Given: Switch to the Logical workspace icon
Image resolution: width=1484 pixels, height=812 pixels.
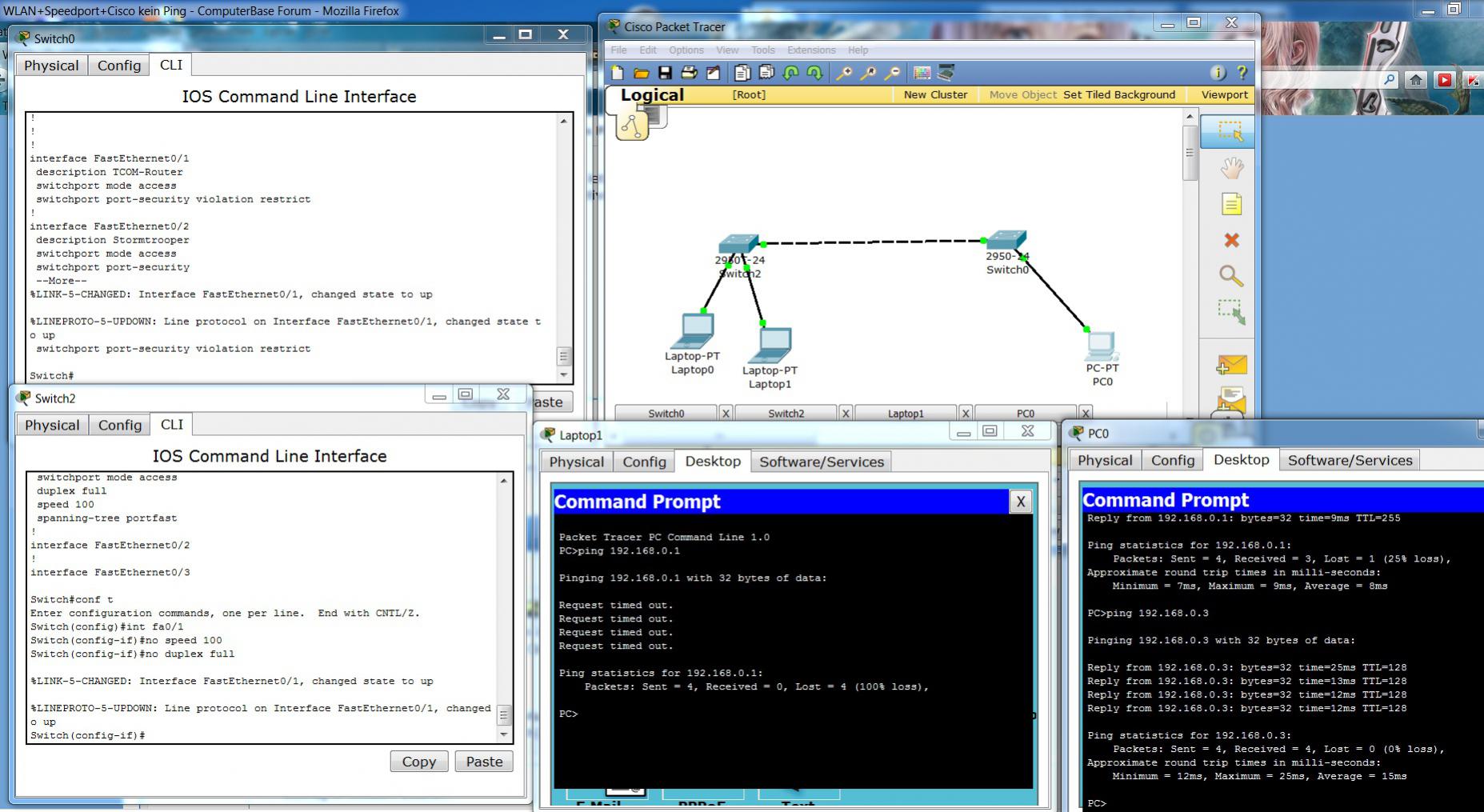Looking at the screenshot, I should [x=632, y=125].
